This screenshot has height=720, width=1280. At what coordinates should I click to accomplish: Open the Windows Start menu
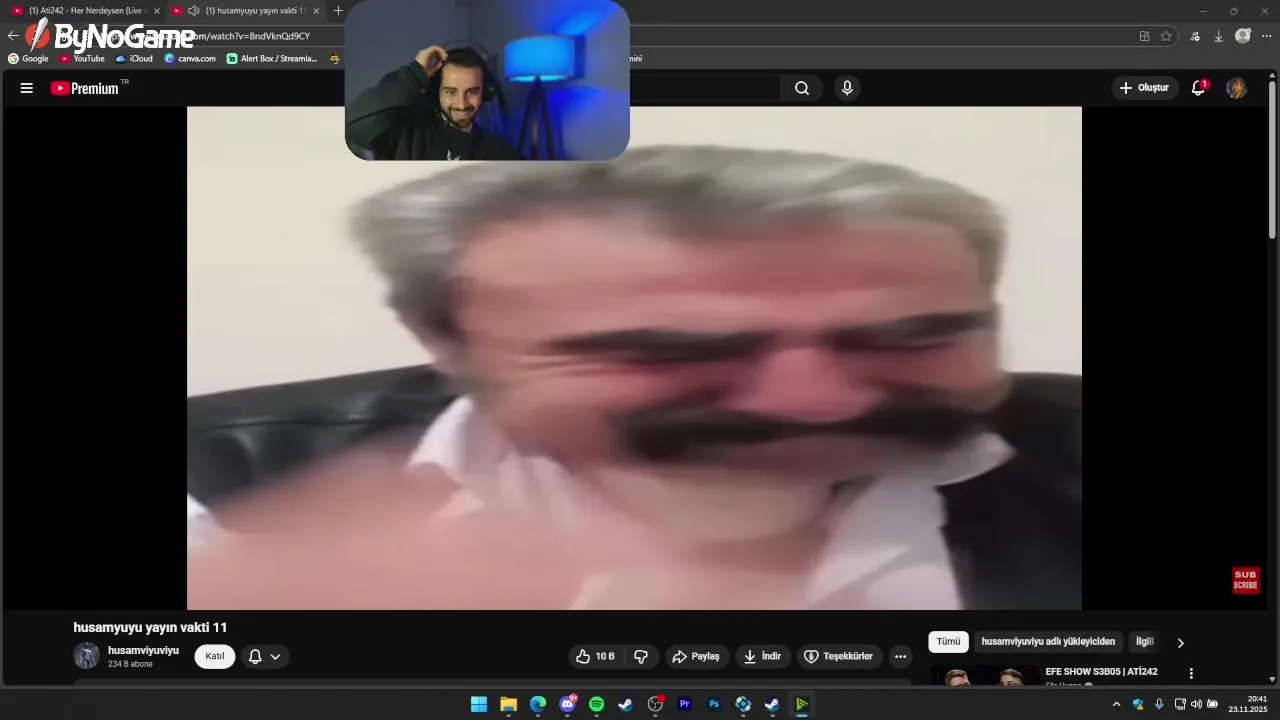(x=479, y=704)
